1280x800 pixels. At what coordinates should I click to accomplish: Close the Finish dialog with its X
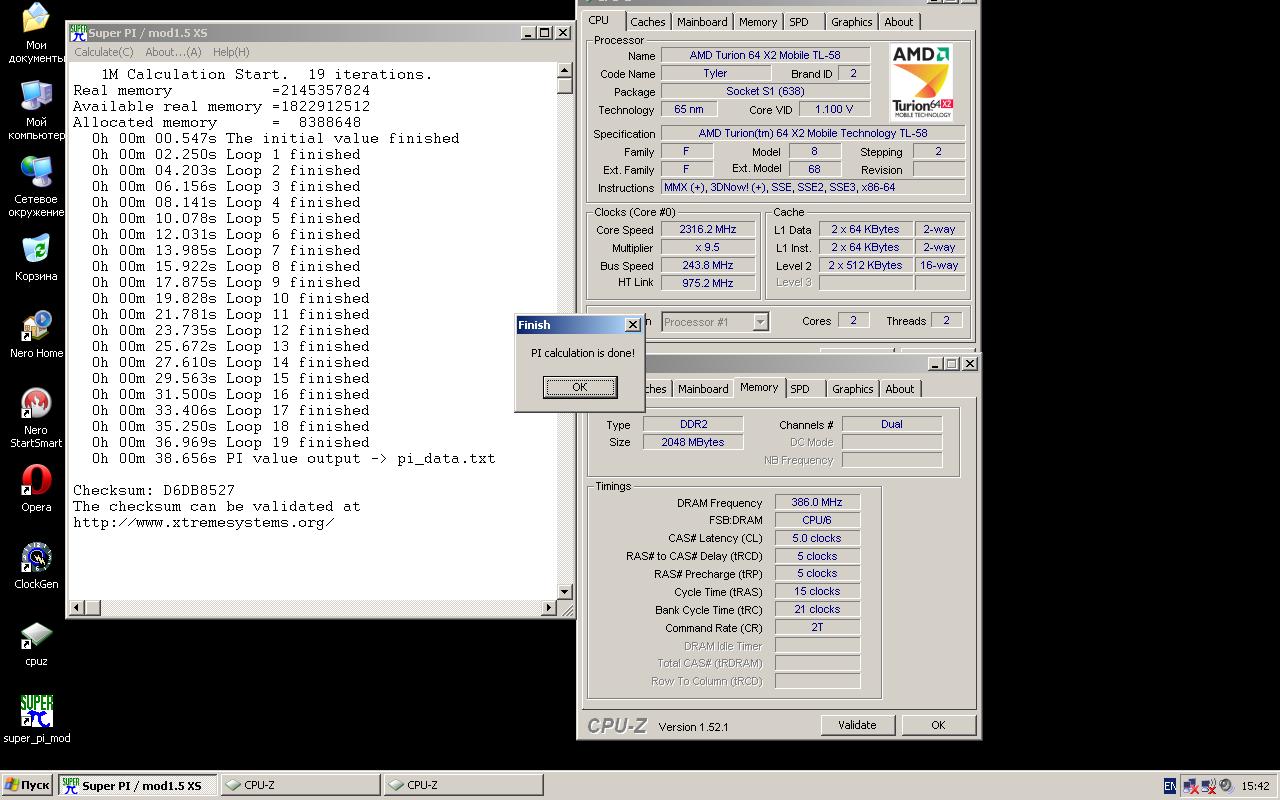632,325
